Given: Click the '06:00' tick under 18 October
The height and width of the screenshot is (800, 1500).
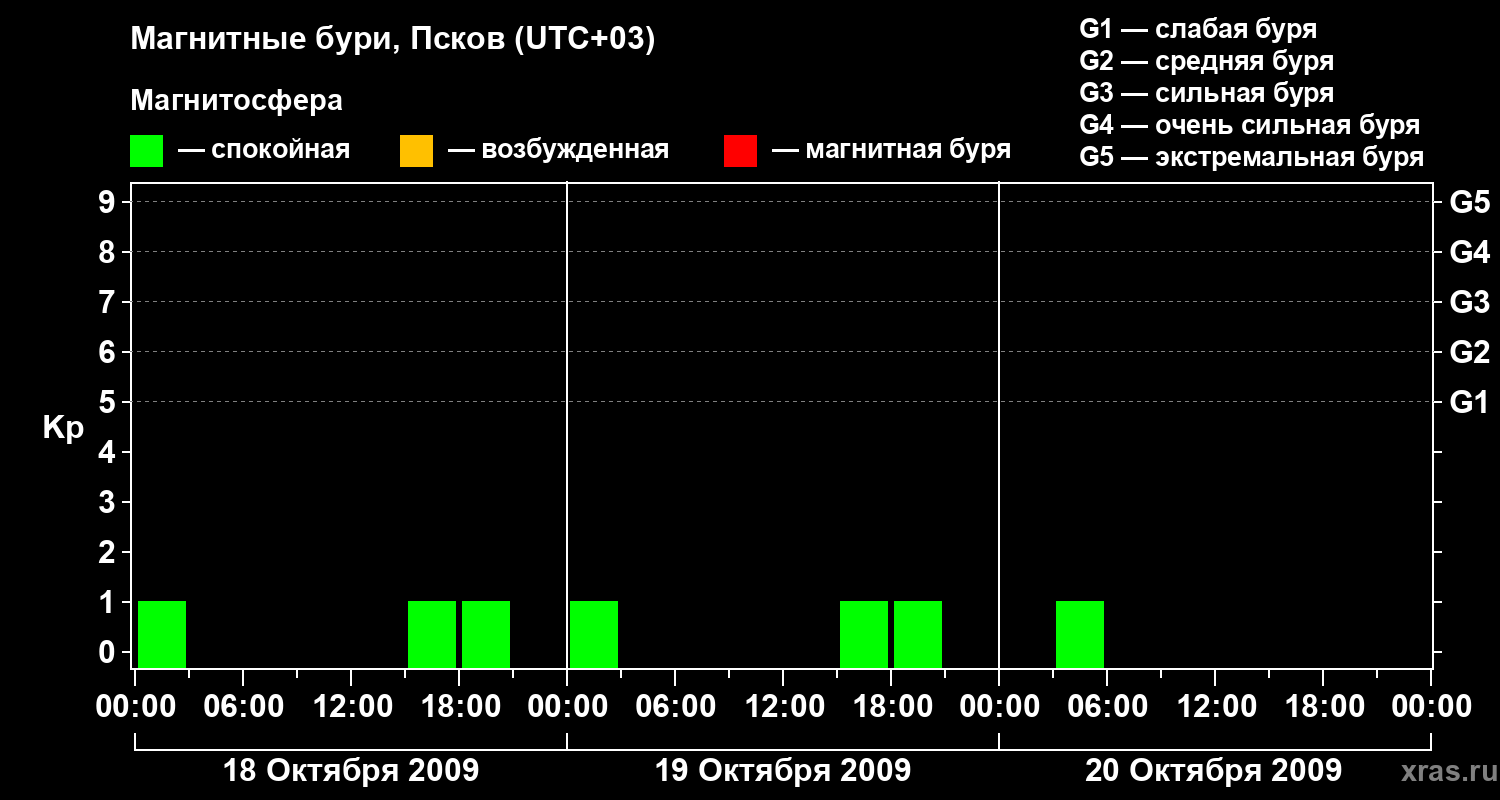Looking at the screenshot, I should click(x=243, y=707).
